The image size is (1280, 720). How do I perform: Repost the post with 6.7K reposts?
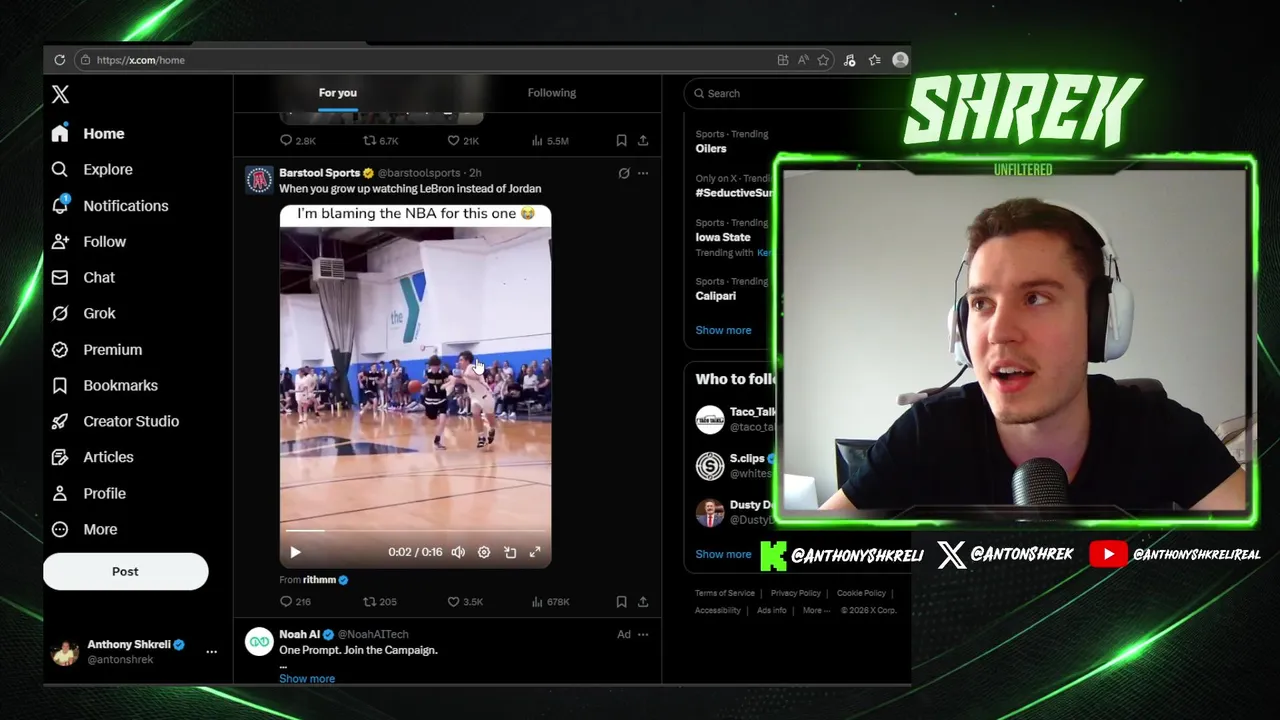tap(380, 141)
